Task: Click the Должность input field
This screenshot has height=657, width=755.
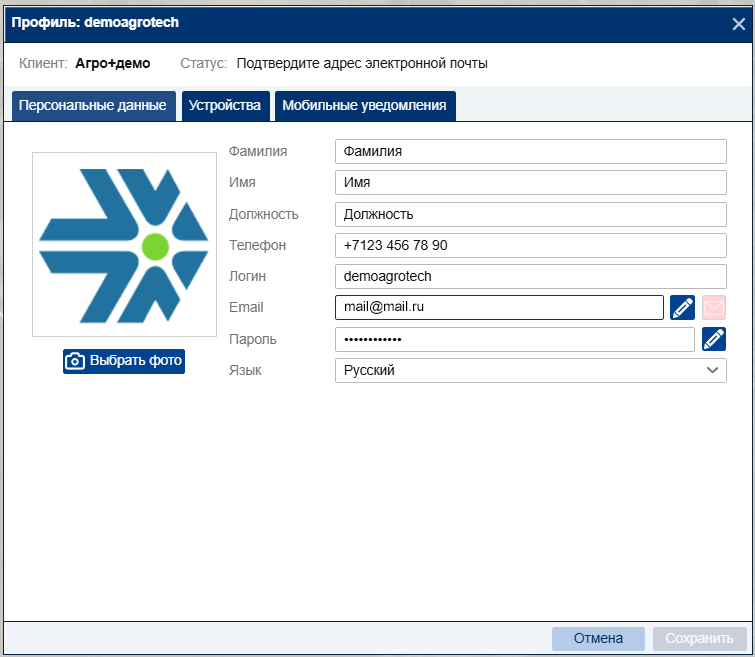Action: (x=531, y=214)
